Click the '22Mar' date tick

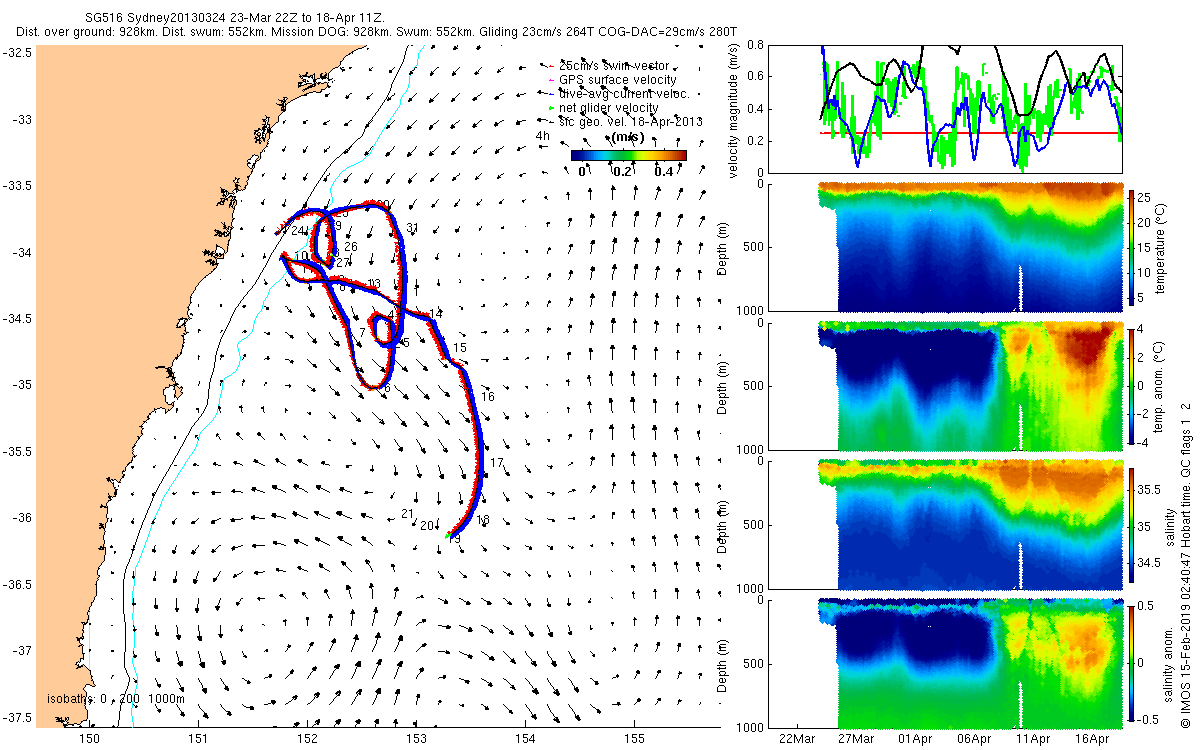click(x=797, y=740)
